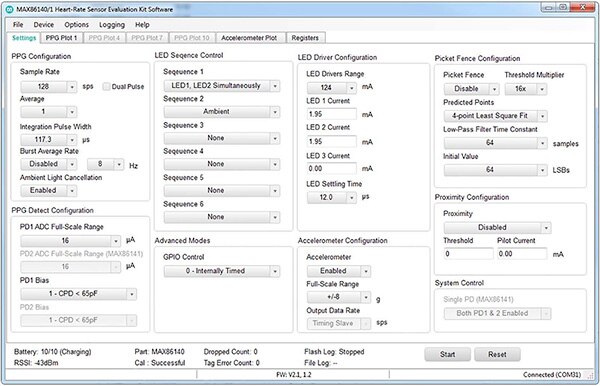Open the Ambient Light Cancellation dropdown
The width and height of the screenshot is (600, 386).
pos(49,191)
